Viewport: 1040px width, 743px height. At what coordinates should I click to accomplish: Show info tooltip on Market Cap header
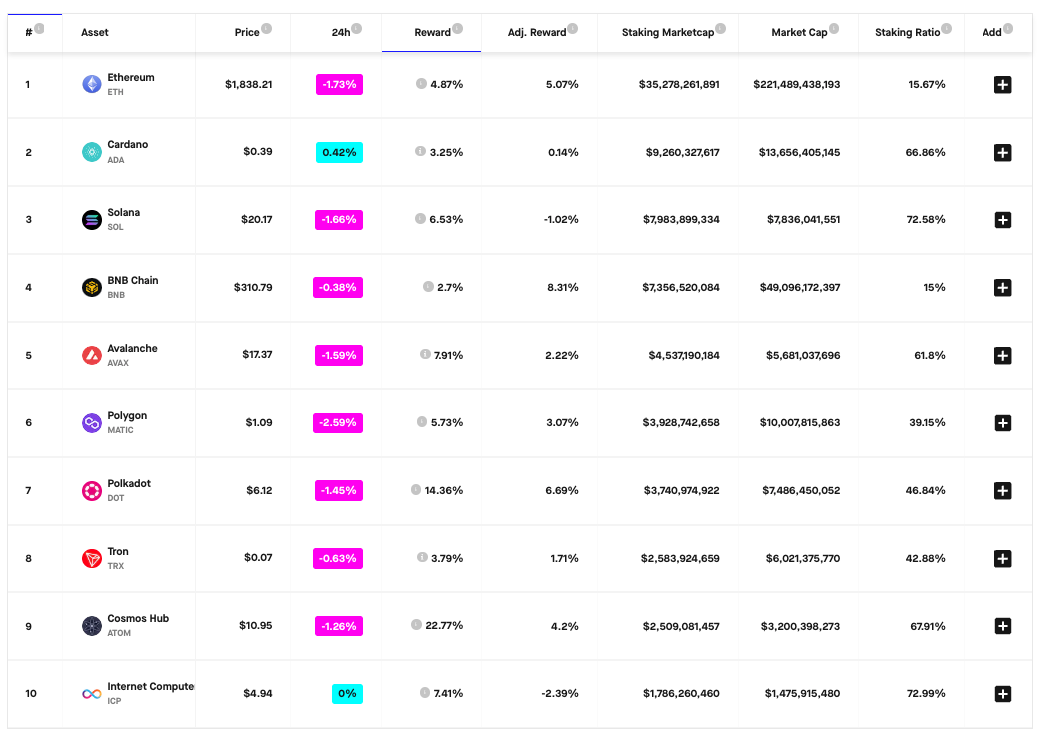click(834, 29)
